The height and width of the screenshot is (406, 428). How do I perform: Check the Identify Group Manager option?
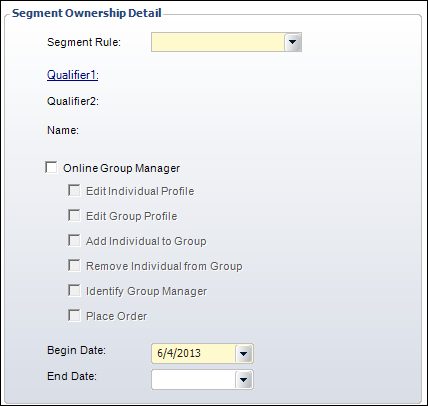click(x=74, y=291)
